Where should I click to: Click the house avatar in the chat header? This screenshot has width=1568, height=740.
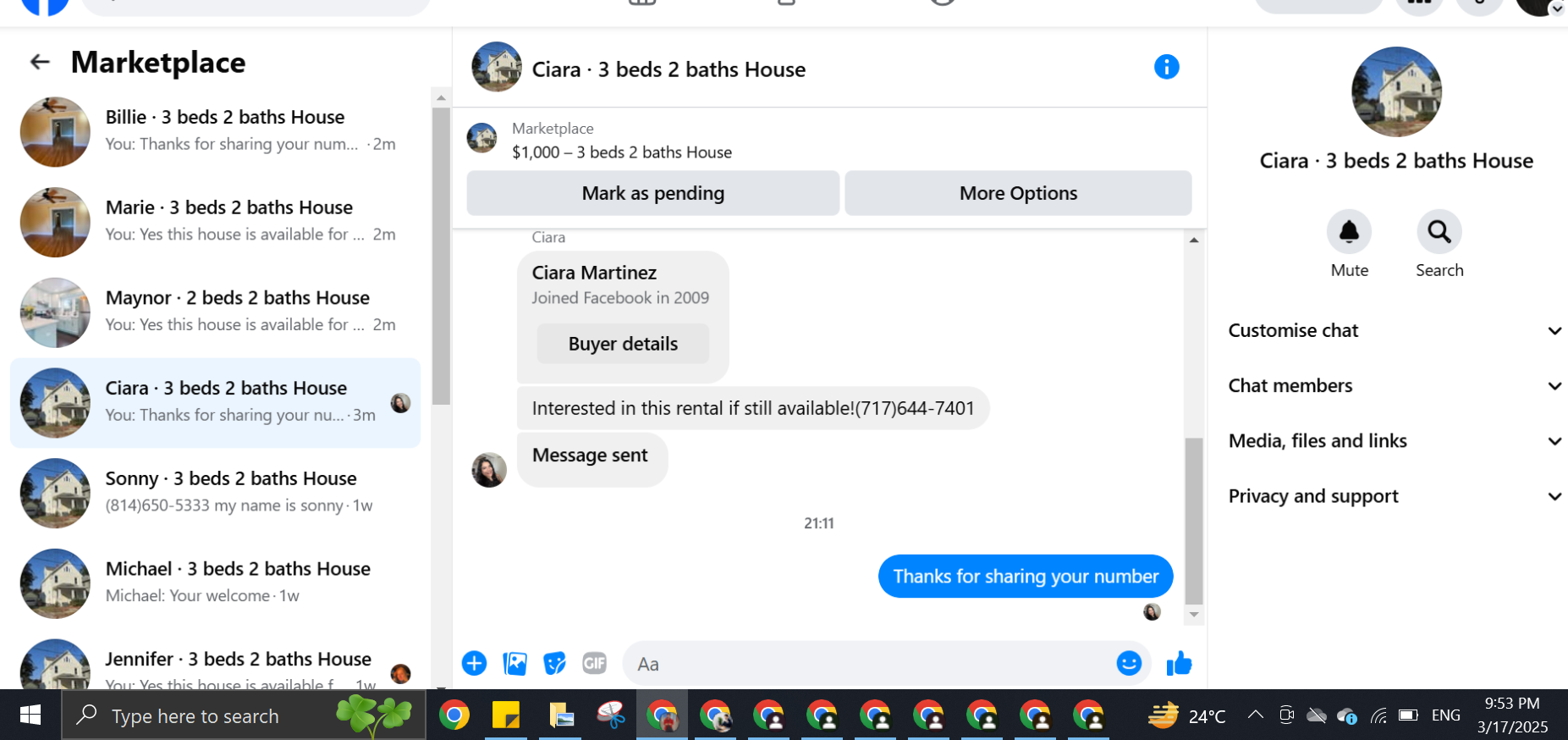497,67
